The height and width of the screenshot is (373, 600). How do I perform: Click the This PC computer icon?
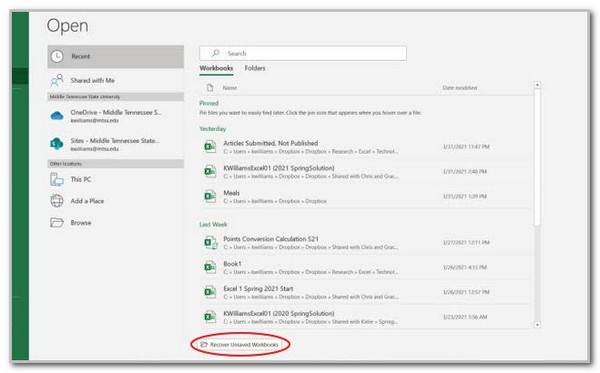[x=57, y=179]
